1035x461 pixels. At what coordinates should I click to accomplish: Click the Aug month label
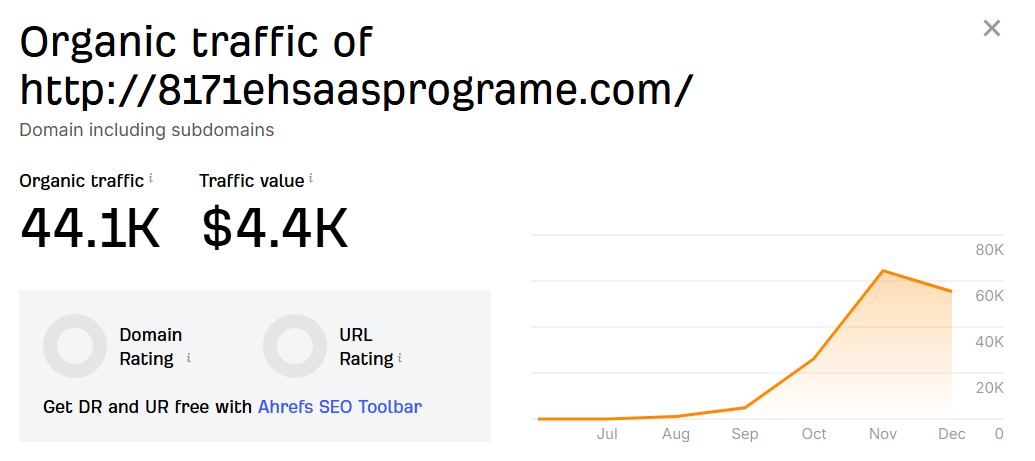click(676, 434)
